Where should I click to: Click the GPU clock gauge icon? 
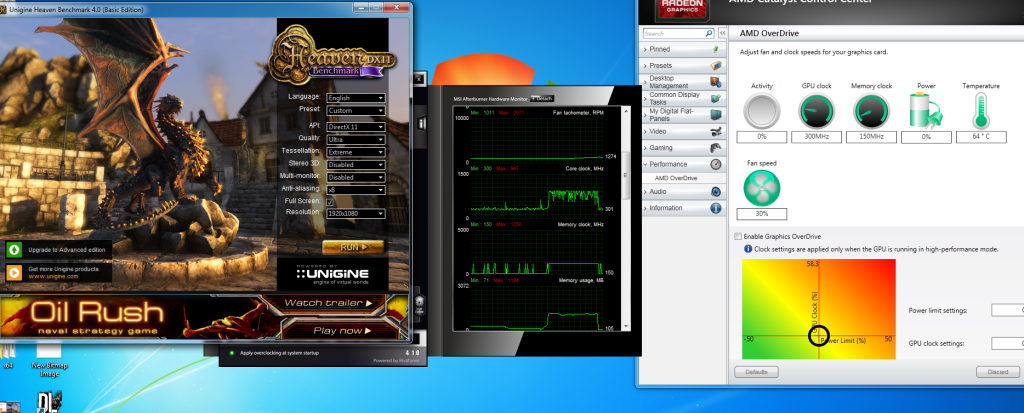pos(817,110)
